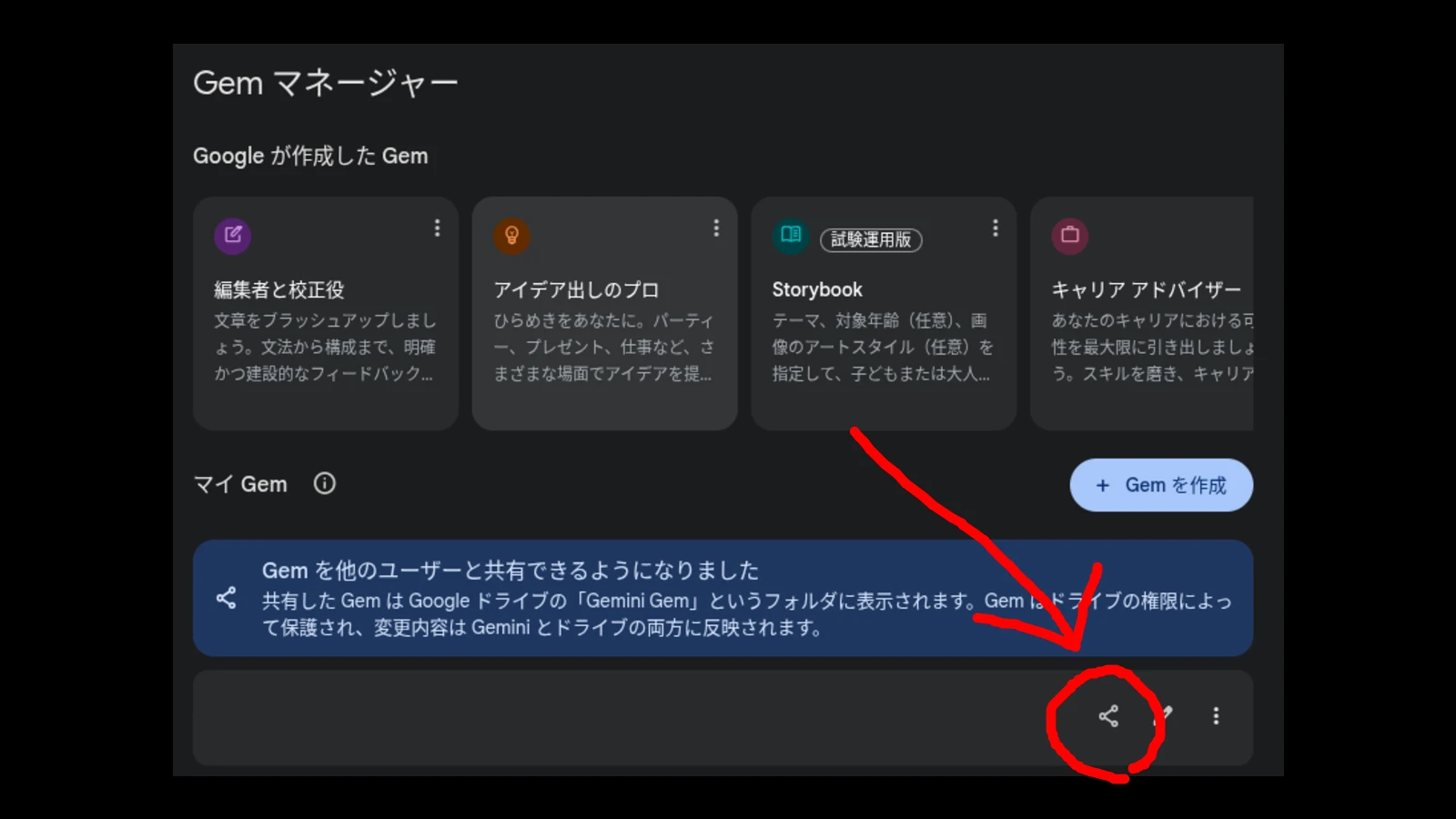Click the Gem マネージャー heading

pyautogui.click(x=325, y=83)
